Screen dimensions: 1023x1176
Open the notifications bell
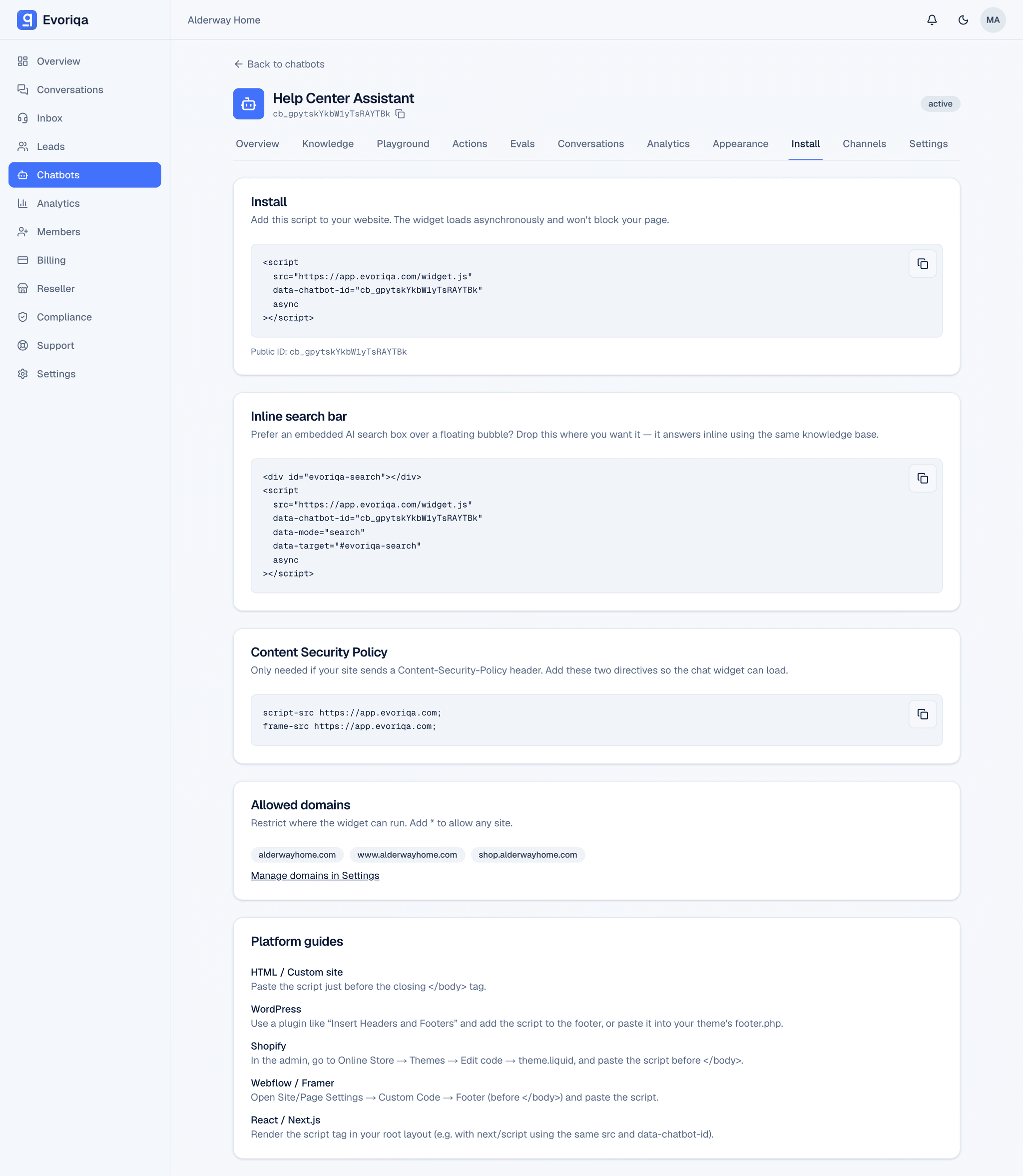pos(932,20)
